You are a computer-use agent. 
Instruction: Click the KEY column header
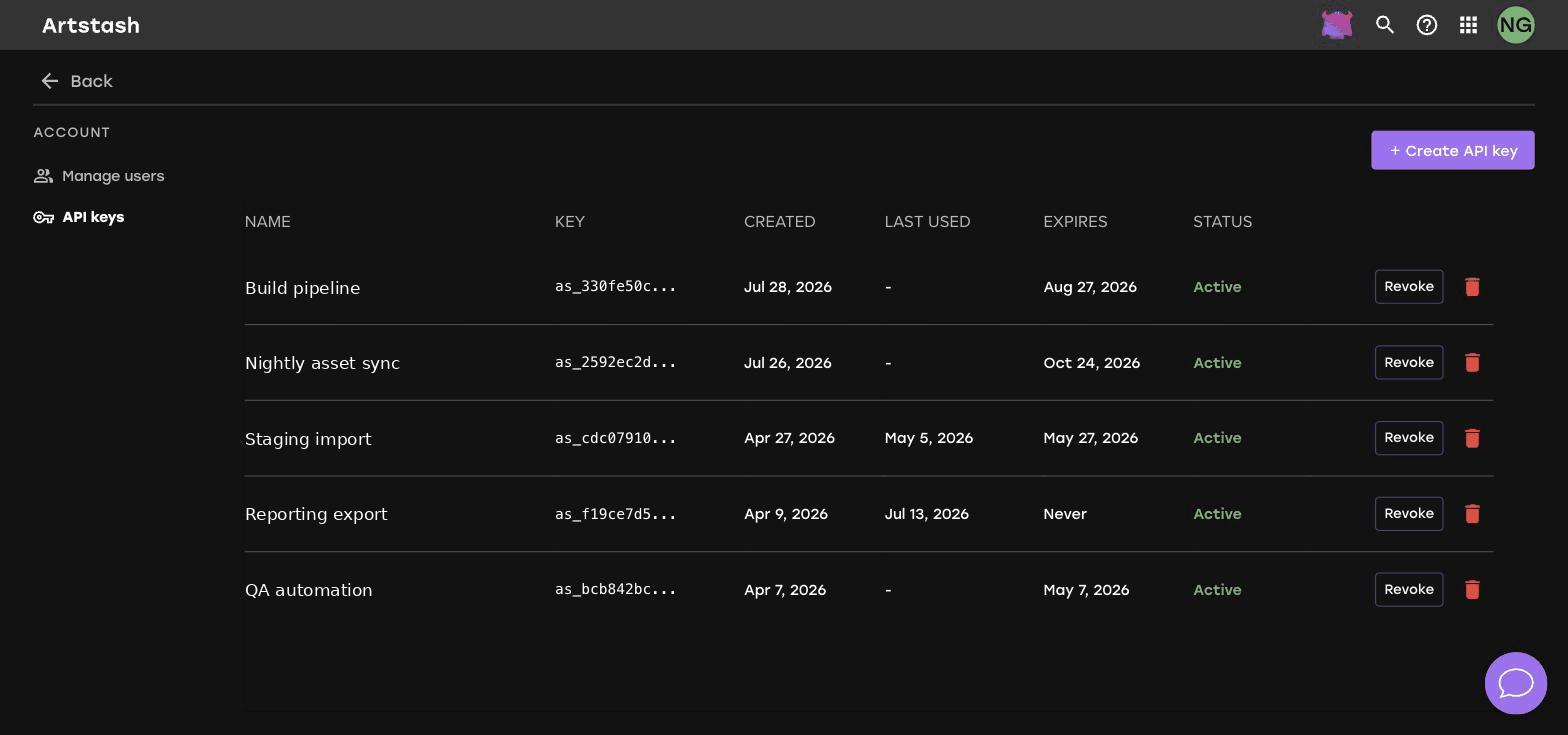tap(570, 222)
